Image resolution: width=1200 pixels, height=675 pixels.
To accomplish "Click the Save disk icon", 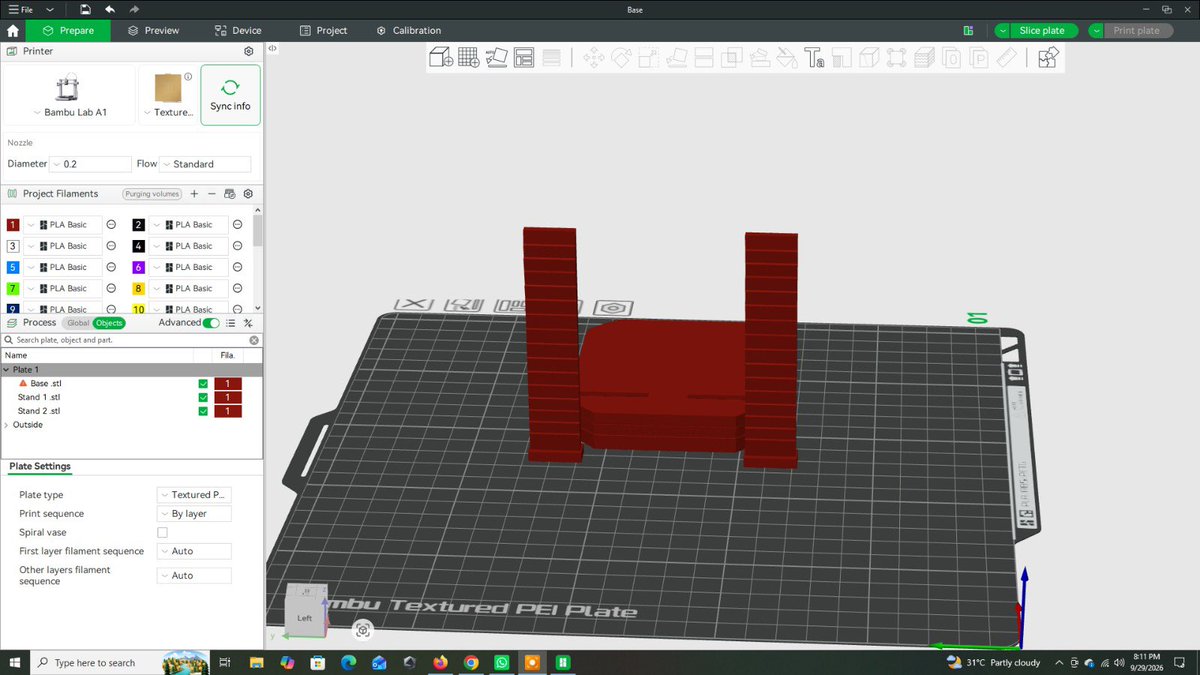I will click(86, 9).
